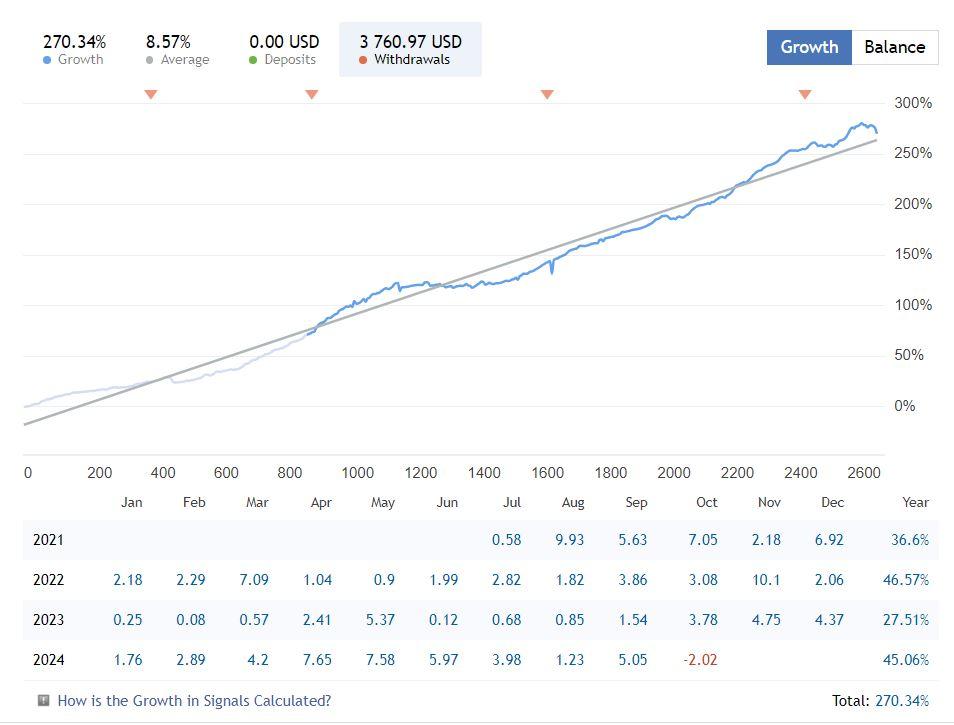Toggle the Deposits legend item
This screenshot has height=725, width=954.
tap(283, 50)
